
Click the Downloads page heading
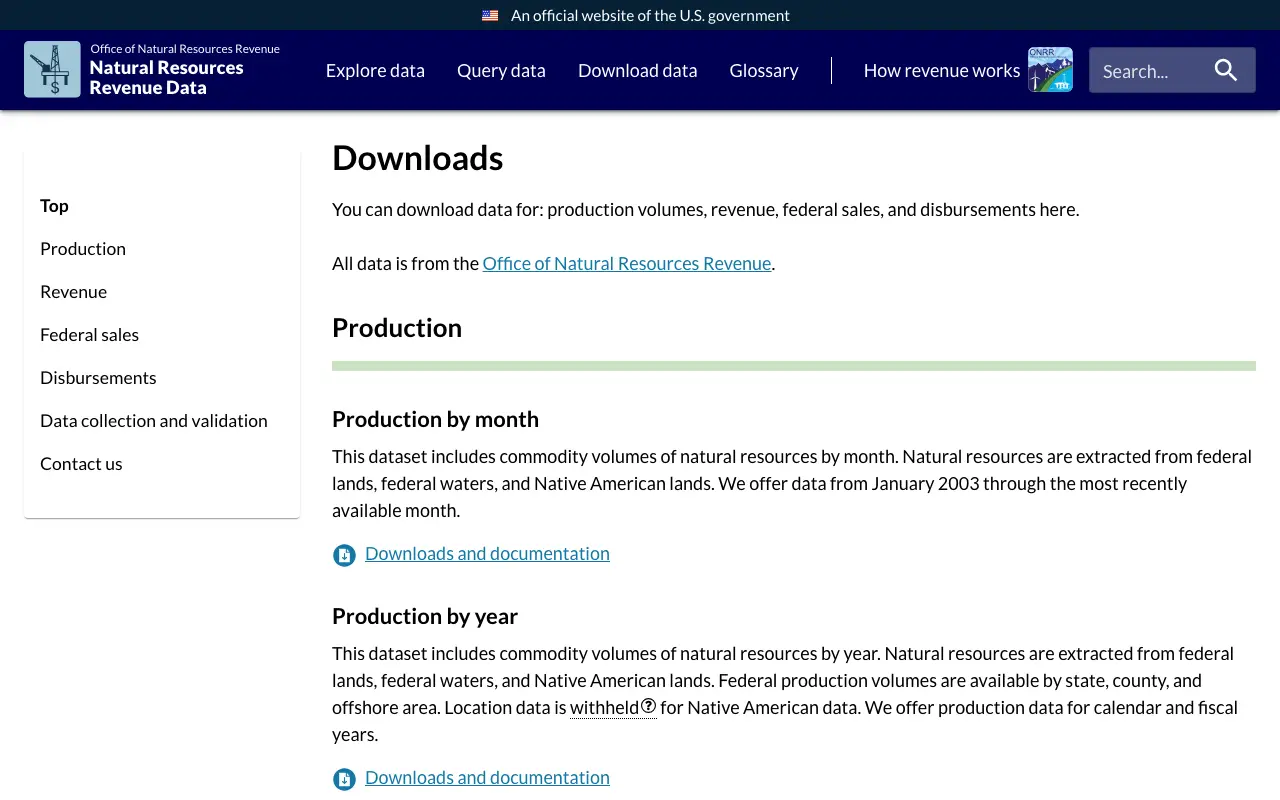(418, 158)
